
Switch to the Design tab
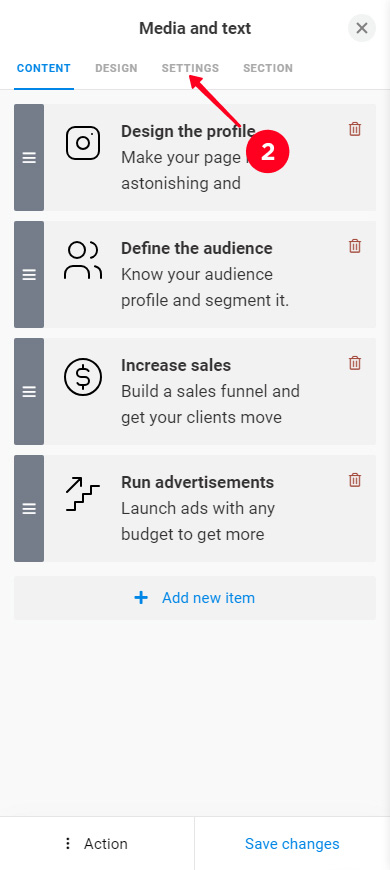[x=116, y=68]
